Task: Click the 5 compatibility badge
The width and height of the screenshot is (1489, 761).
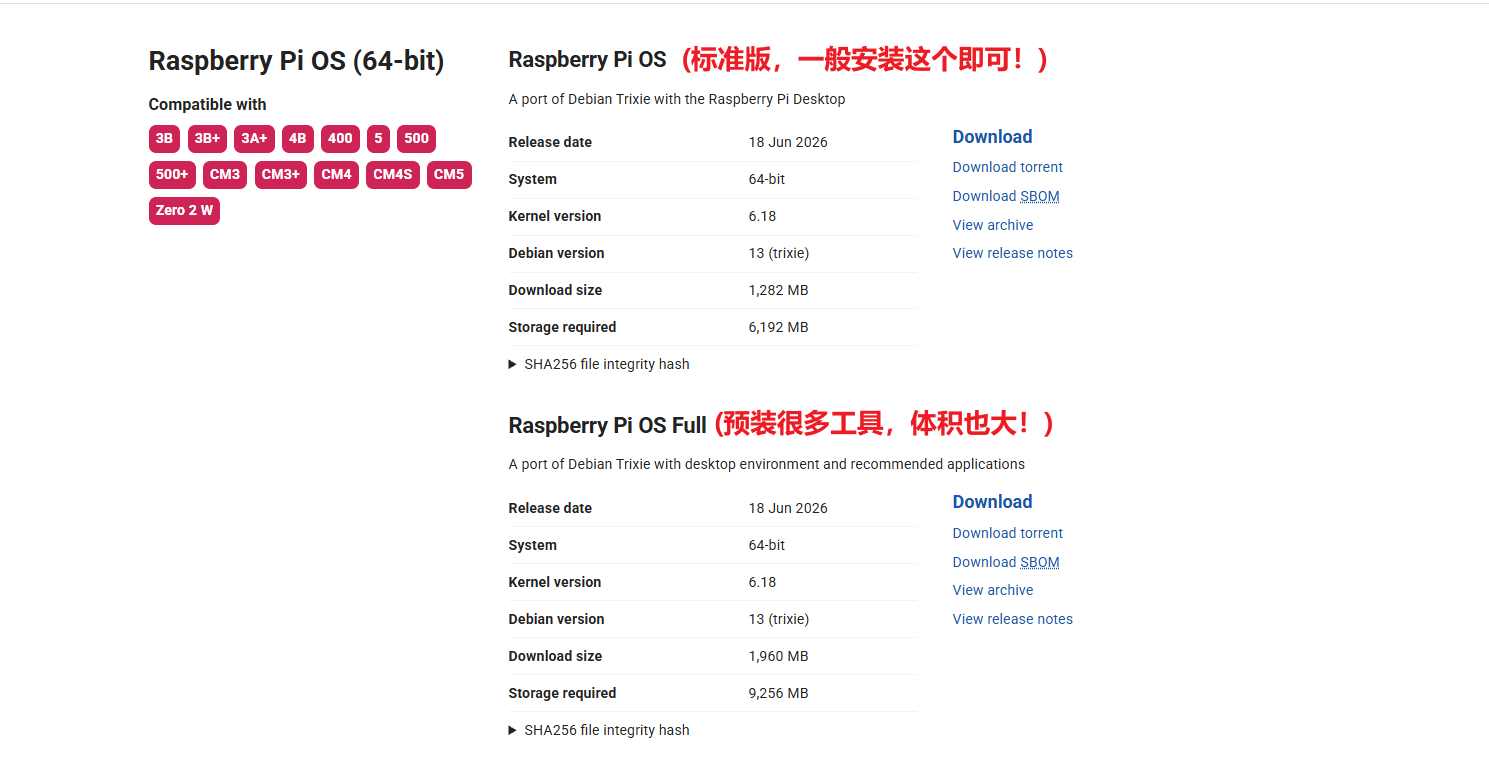Action: (378, 139)
